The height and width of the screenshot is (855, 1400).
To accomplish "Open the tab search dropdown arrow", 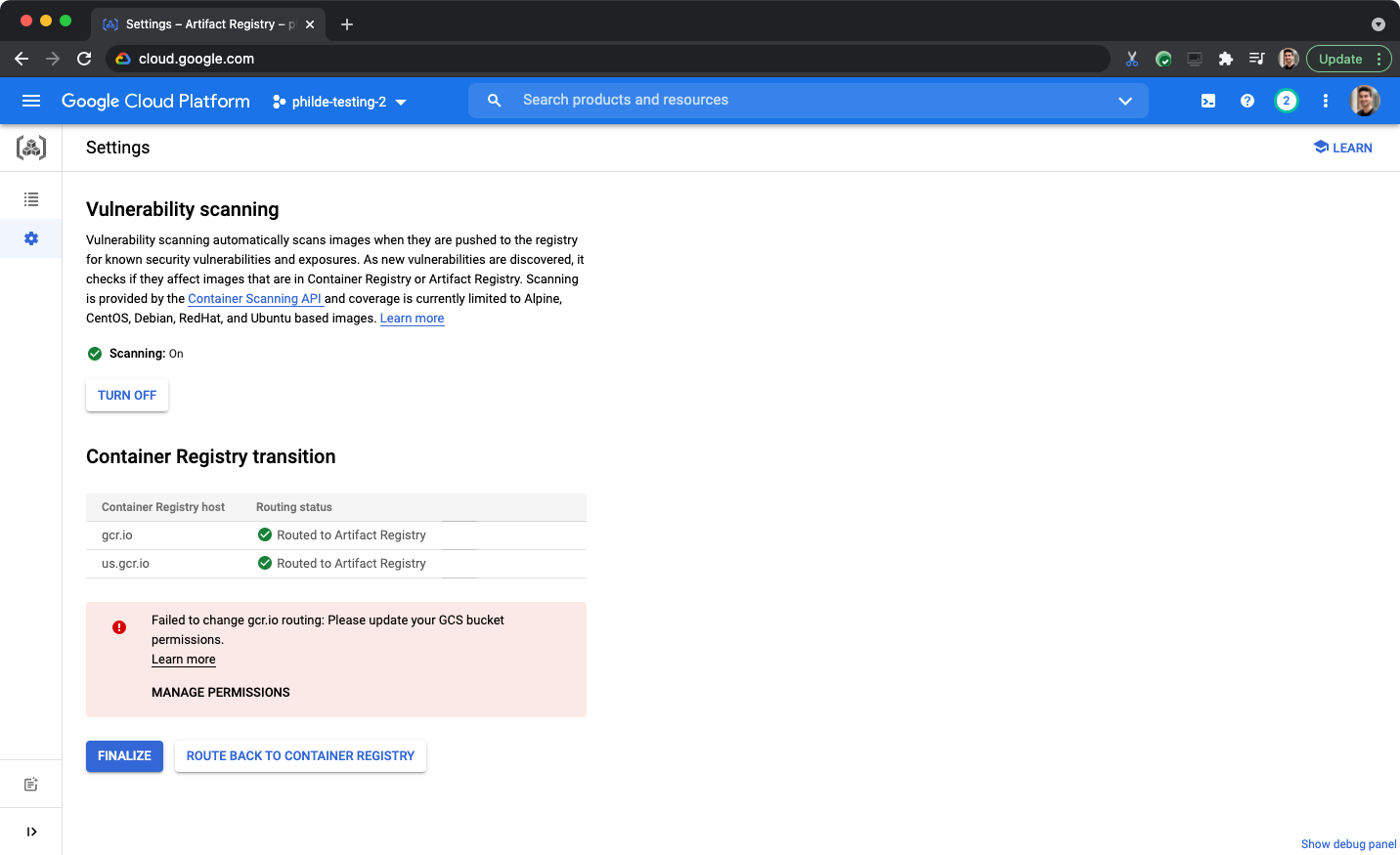I will (1378, 24).
